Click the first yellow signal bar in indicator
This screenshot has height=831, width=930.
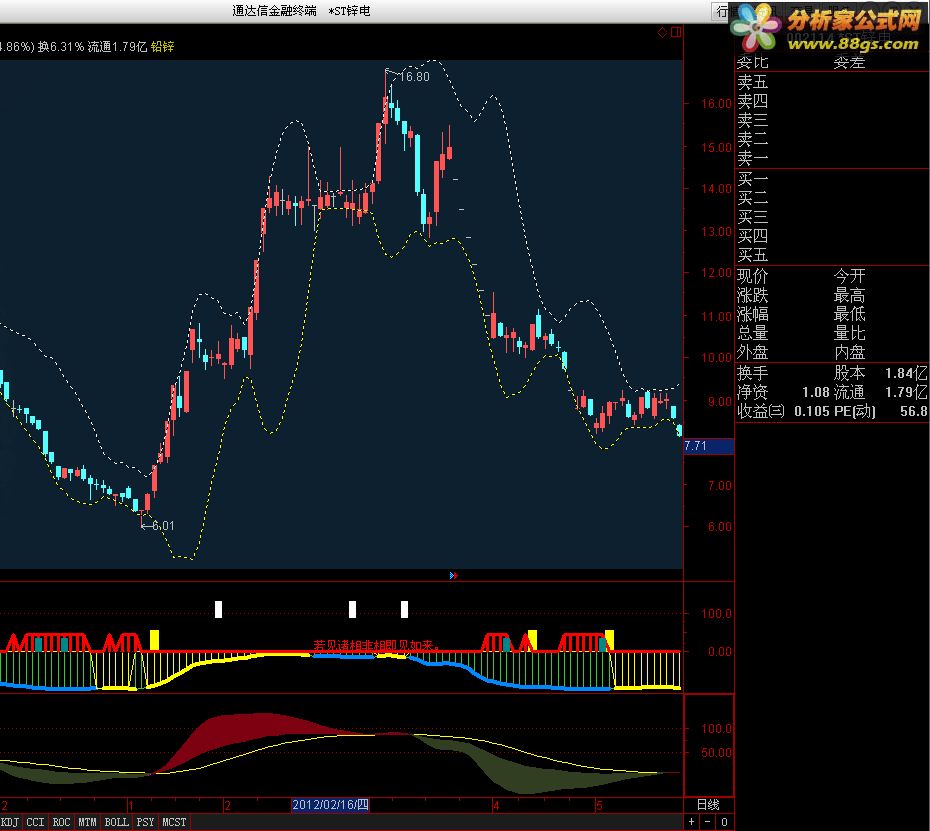pyautogui.click(x=154, y=641)
